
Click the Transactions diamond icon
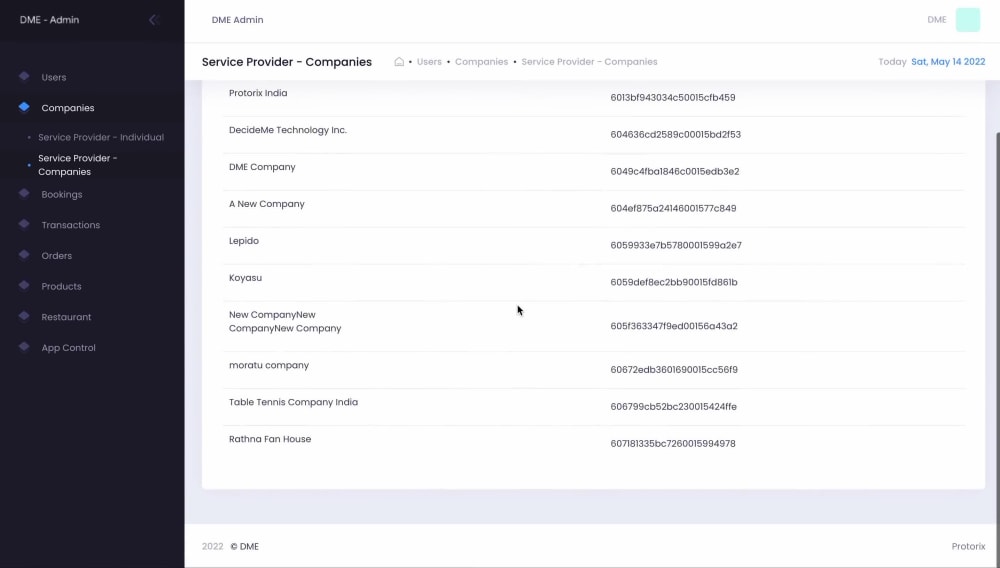24,224
